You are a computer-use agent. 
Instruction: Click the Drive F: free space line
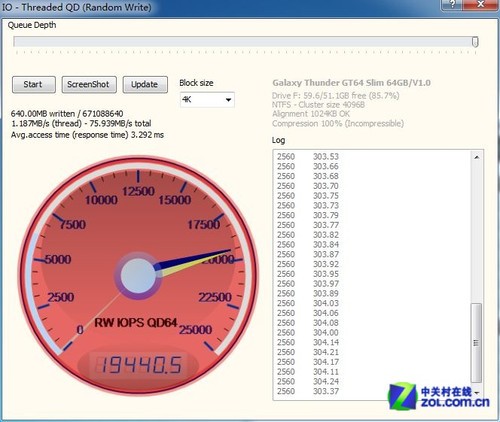pos(336,96)
